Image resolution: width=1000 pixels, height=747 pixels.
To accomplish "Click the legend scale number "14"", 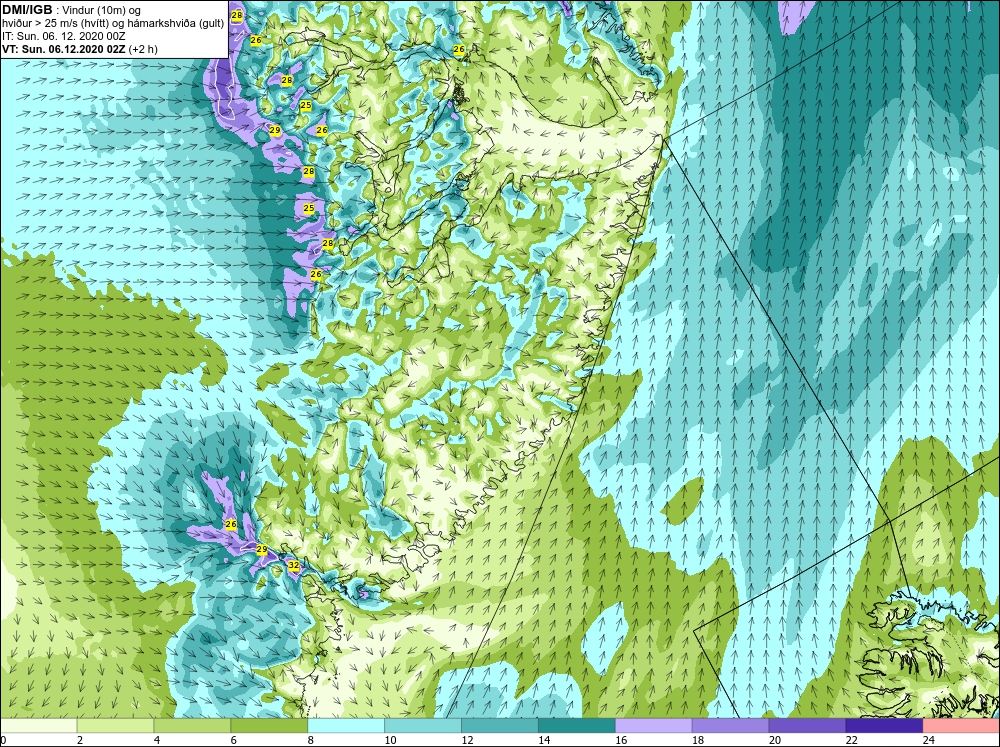I will (x=544, y=740).
